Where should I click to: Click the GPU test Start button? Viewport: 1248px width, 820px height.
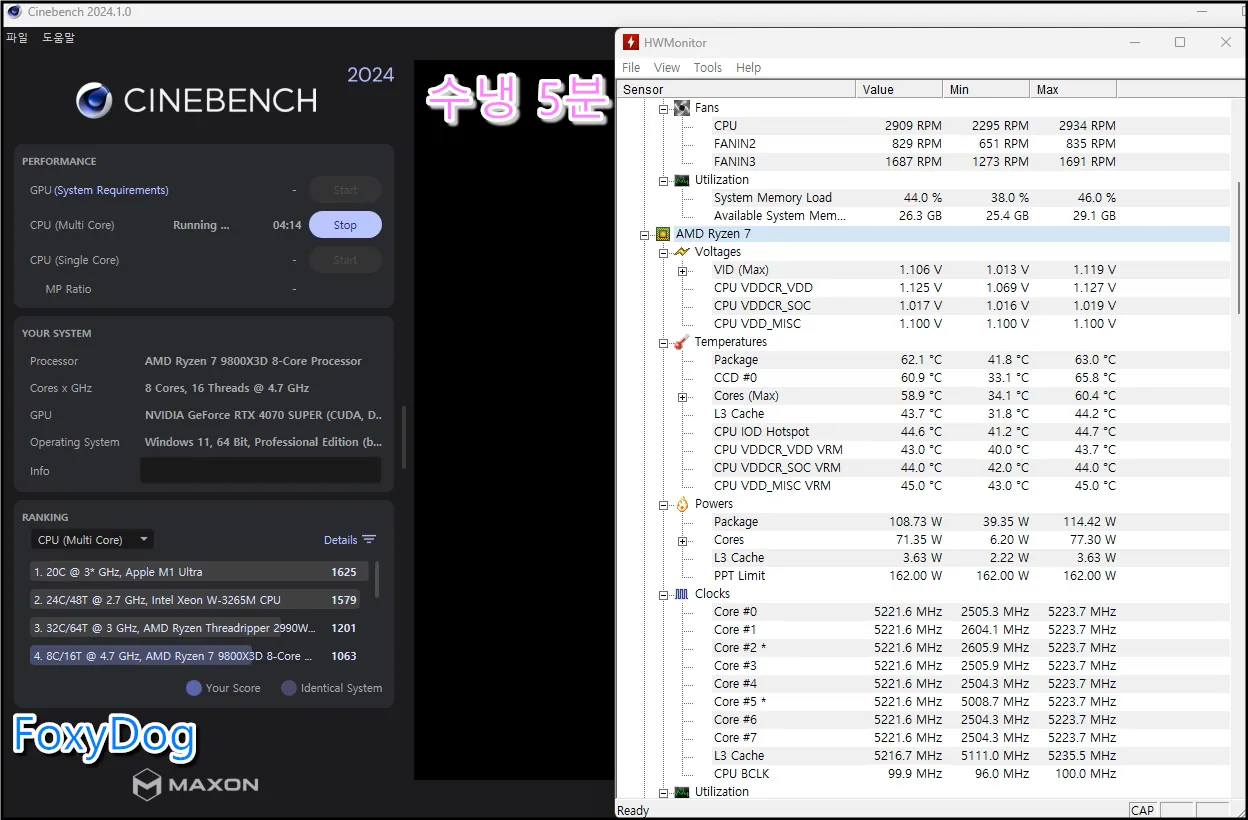345,190
